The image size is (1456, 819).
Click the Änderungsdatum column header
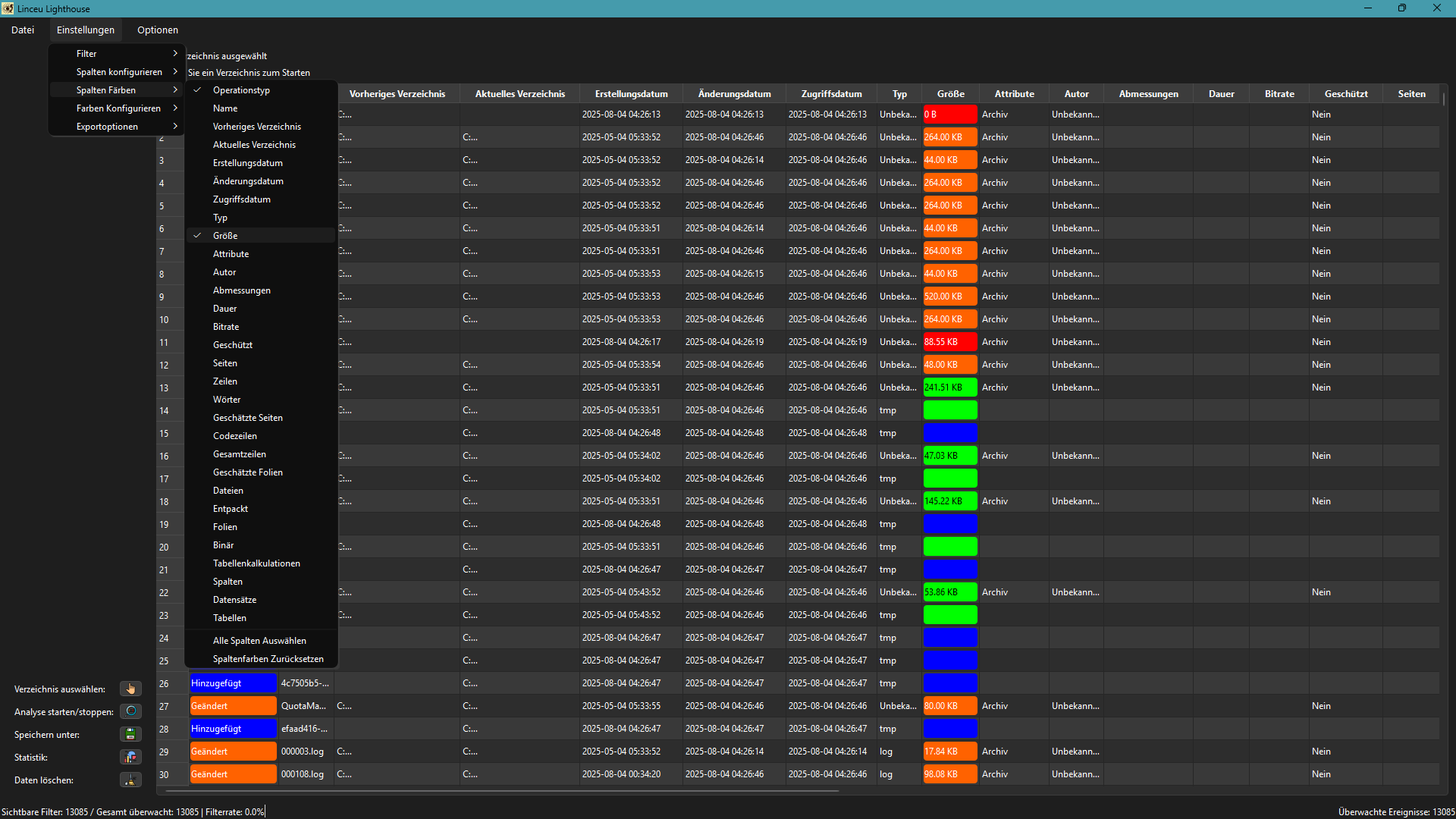click(x=734, y=94)
